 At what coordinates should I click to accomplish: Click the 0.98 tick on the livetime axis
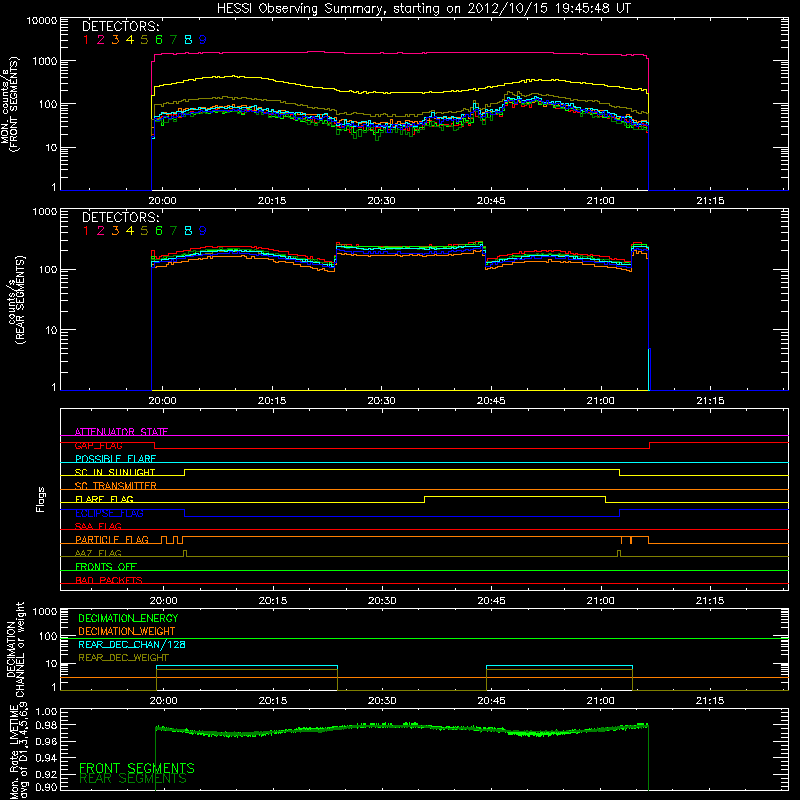[x=46, y=726]
